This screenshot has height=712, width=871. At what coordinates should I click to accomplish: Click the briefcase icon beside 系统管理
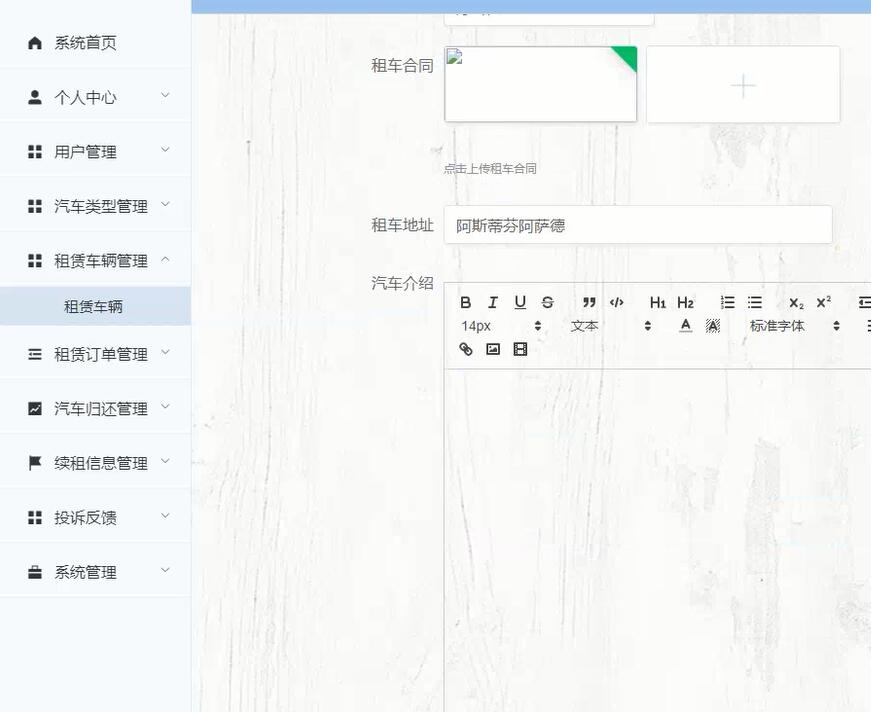tap(34, 571)
